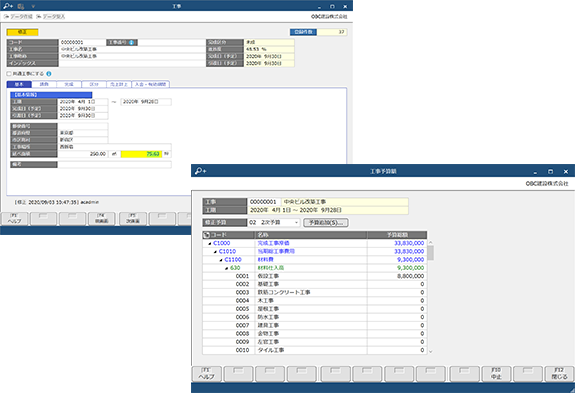This screenshot has width=575, height=393.
Task: Select row 0009 左官工事
Action: click(315, 342)
